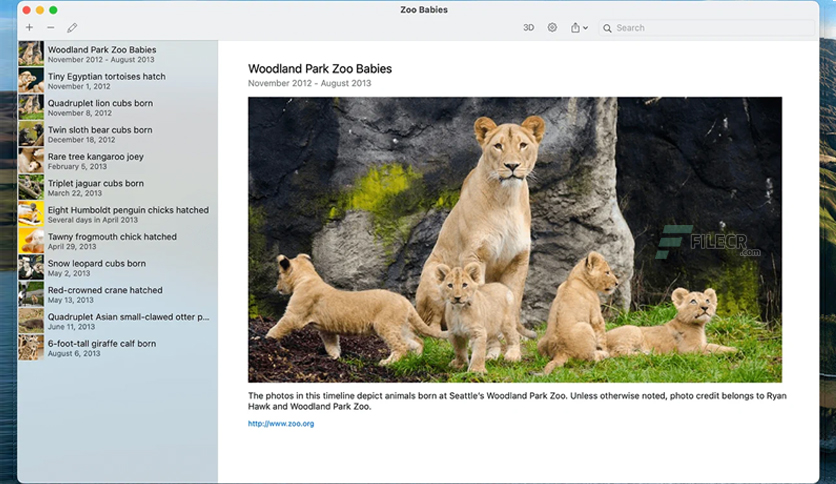
Task: Click the minus icon to remove an event
Action: (51, 27)
